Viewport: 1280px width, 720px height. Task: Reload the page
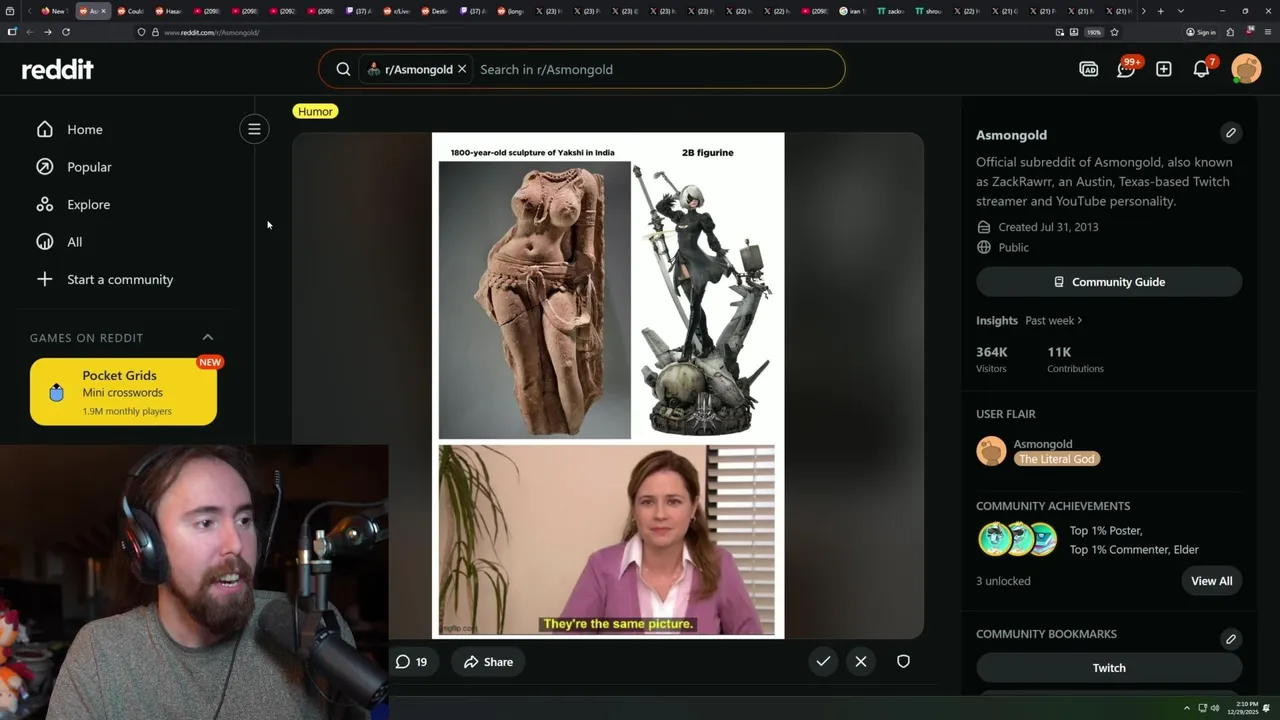(66, 32)
